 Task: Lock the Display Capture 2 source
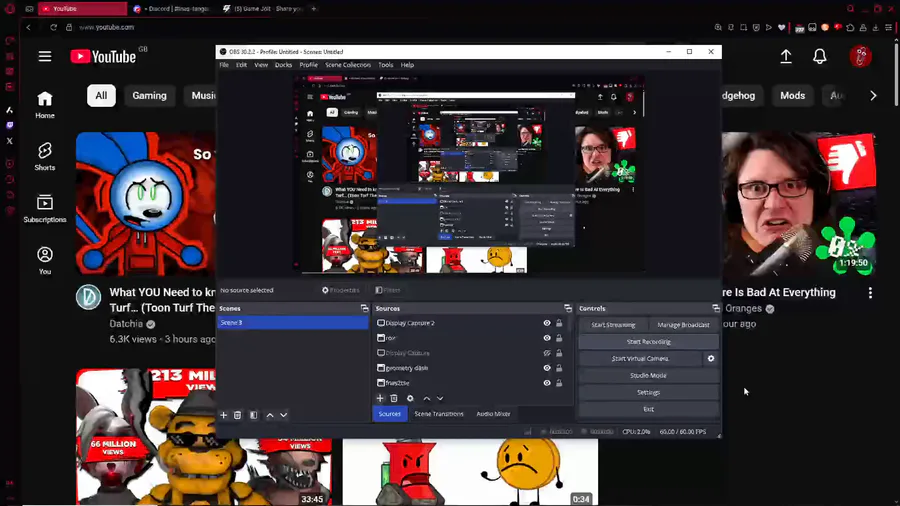(x=559, y=323)
